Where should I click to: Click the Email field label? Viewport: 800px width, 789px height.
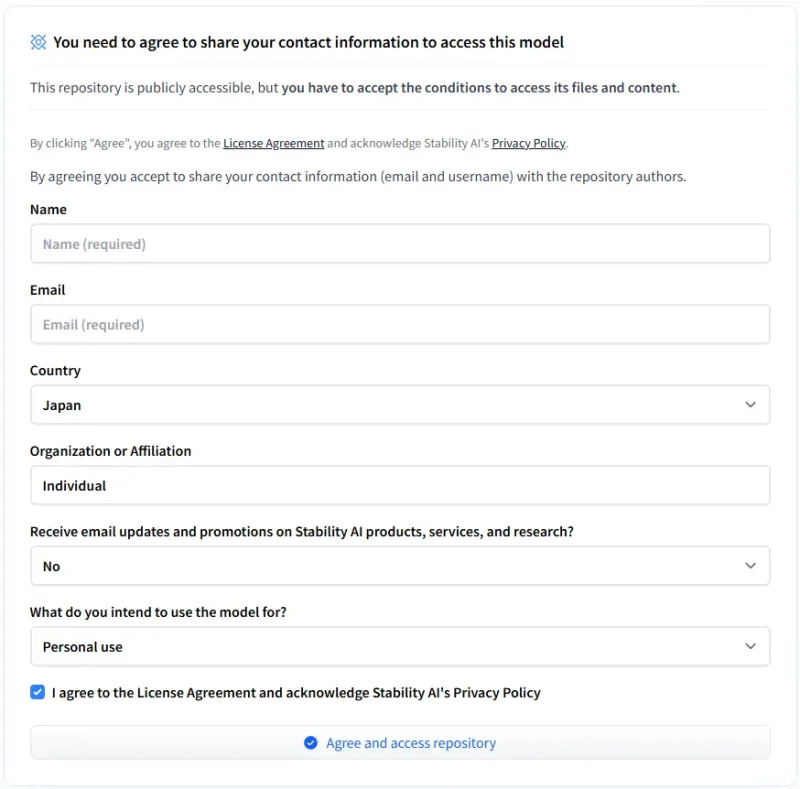point(47,290)
